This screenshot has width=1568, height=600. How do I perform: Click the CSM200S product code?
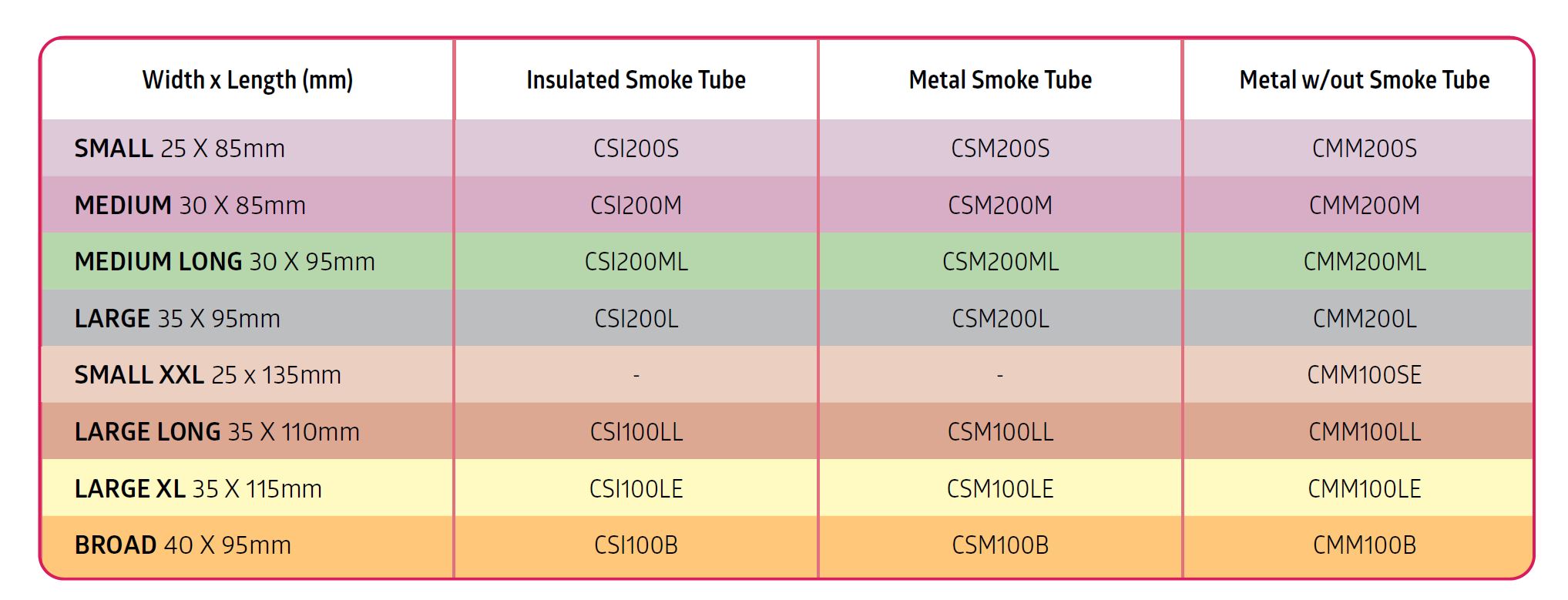pyautogui.click(x=999, y=149)
